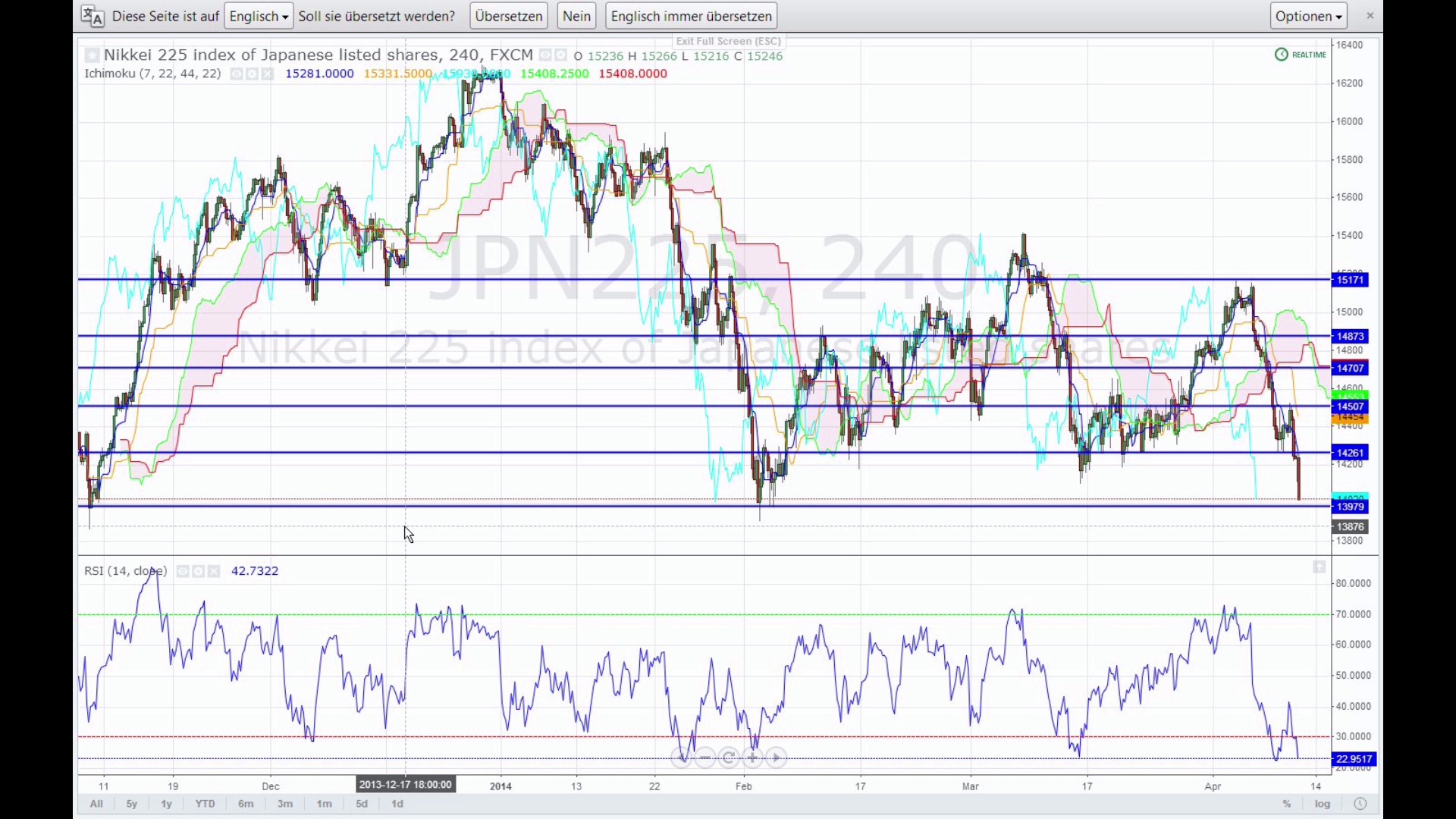
Task: Select the YTD time range
Action: click(x=205, y=804)
